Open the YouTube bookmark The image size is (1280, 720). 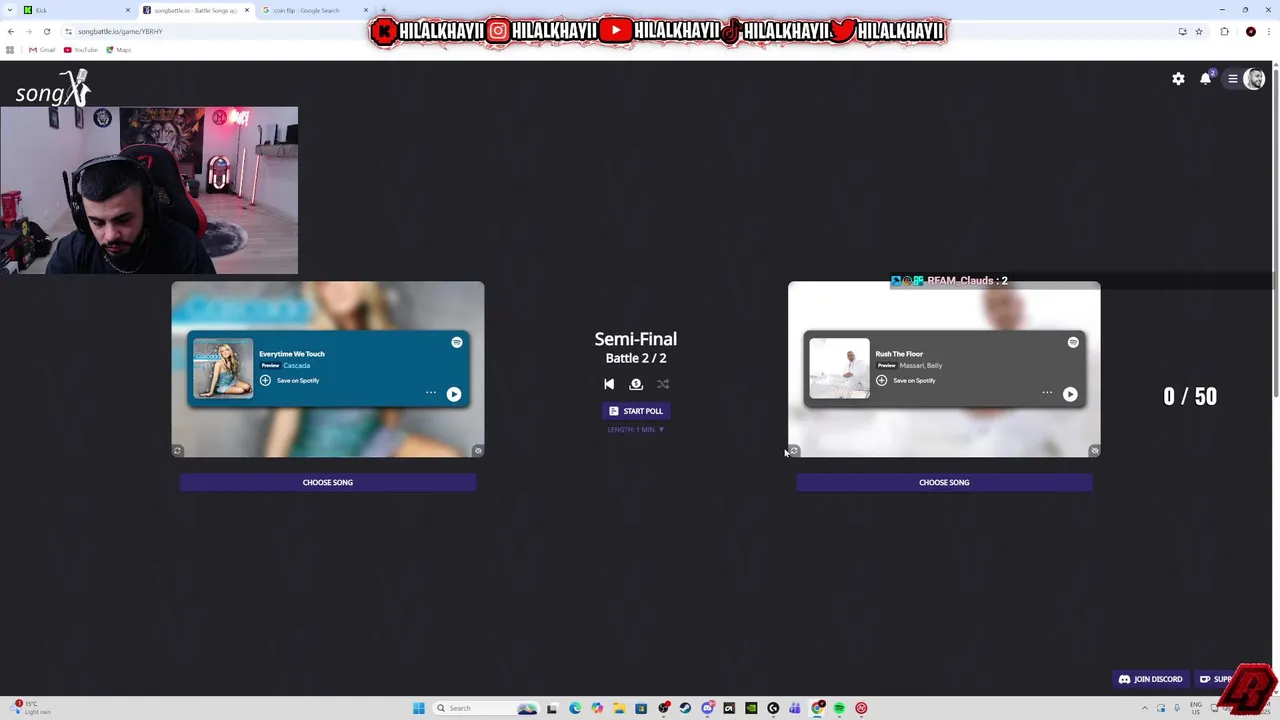(x=81, y=50)
